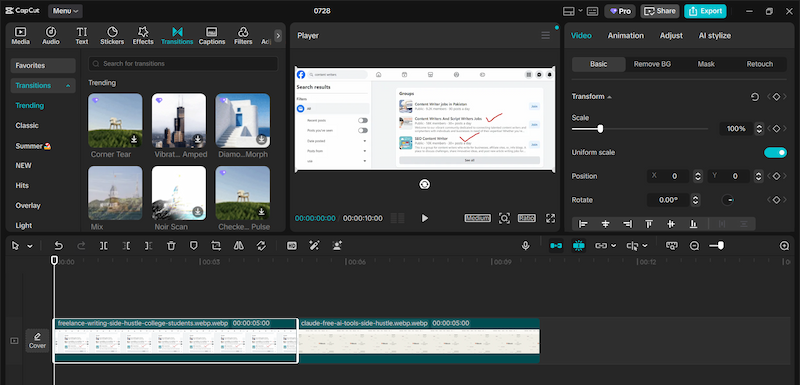
Task: Download the Noir Scan transition
Action: pyautogui.click(x=197, y=212)
